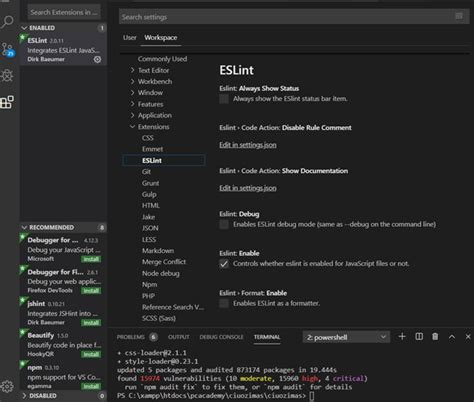Open the DEBUG CONSOLE tab
The height and width of the screenshot is (402, 474).
[x=221, y=337]
